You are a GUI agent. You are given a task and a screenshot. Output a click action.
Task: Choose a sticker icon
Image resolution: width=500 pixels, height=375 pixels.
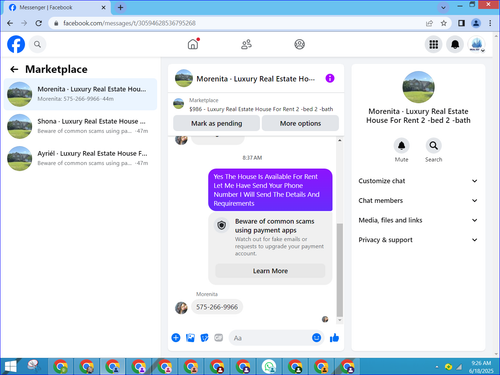pos(204,338)
